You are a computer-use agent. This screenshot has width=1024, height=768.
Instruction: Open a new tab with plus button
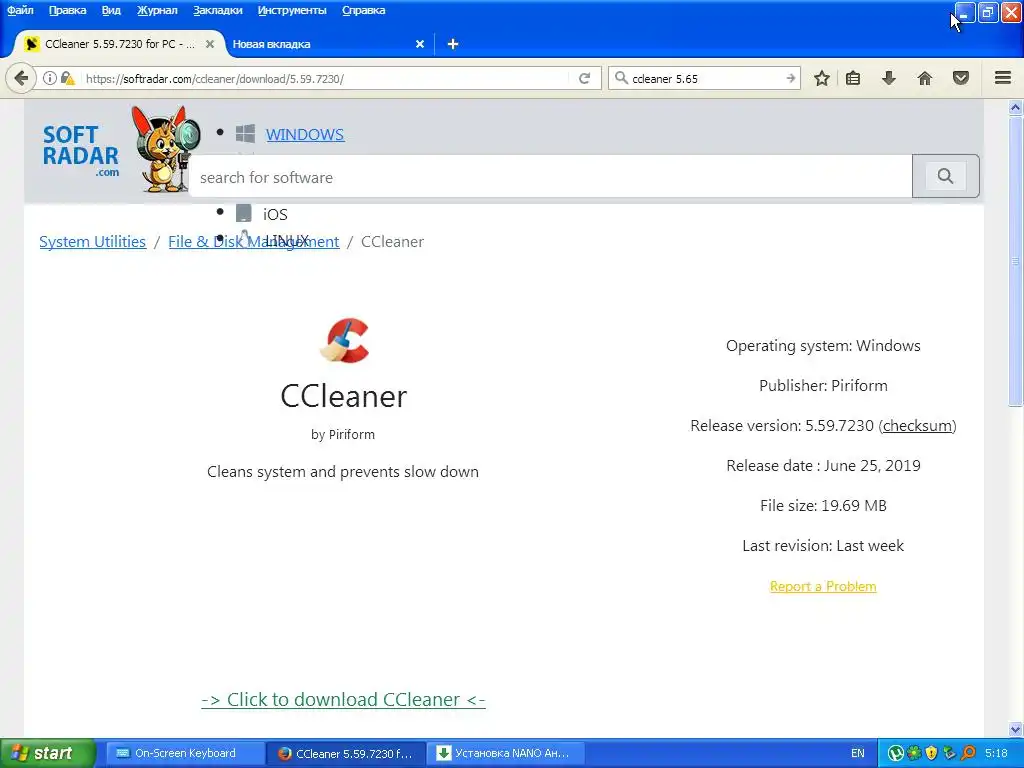point(453,44)
